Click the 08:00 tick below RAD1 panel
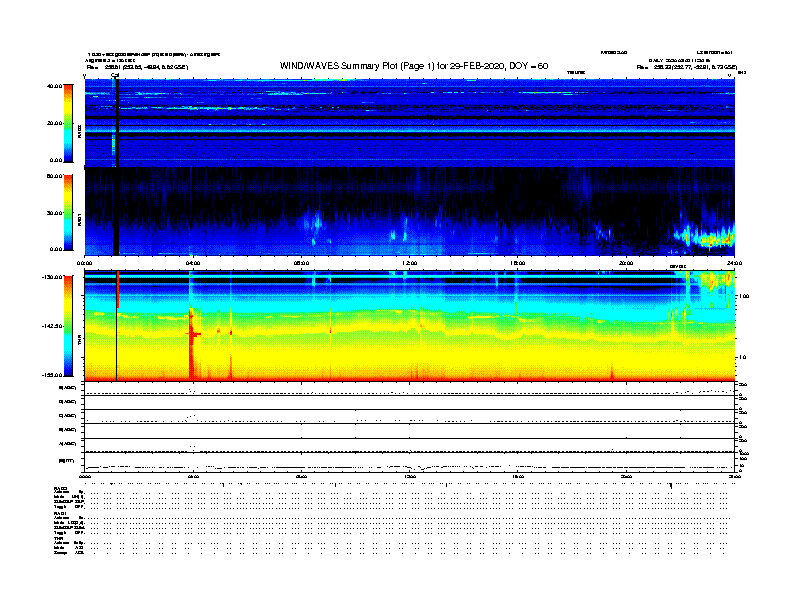This screenshot has height=612, width=792. 301,263
